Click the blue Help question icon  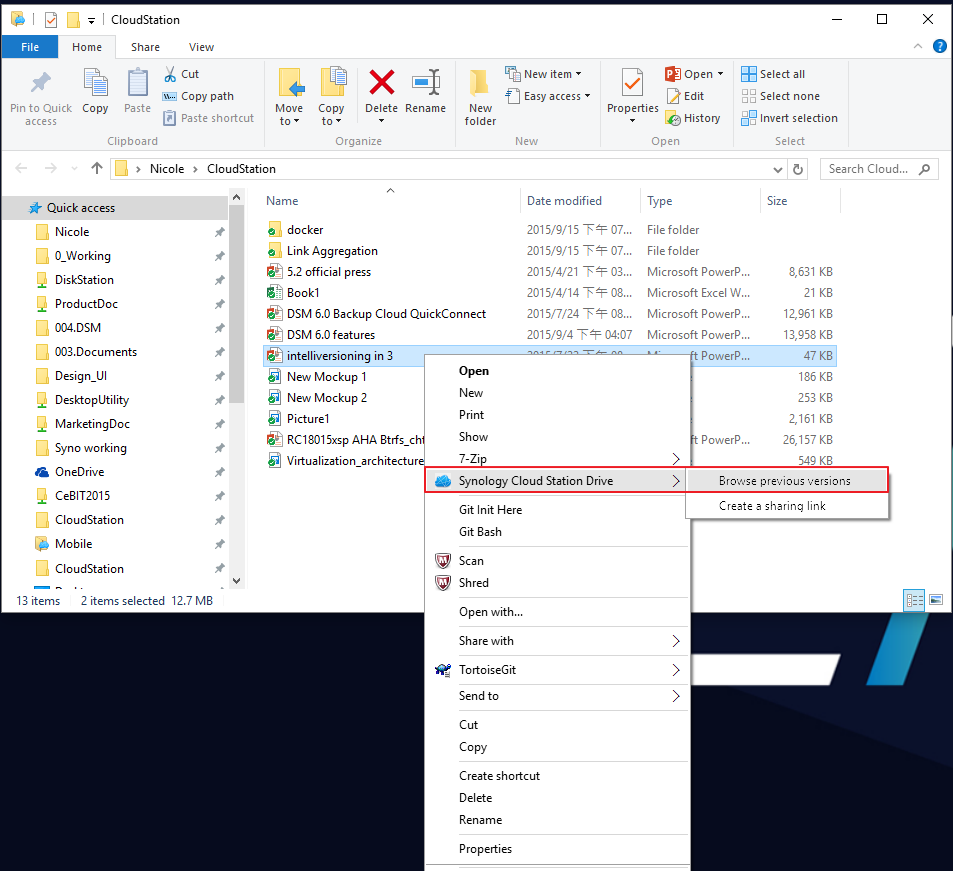940,46
